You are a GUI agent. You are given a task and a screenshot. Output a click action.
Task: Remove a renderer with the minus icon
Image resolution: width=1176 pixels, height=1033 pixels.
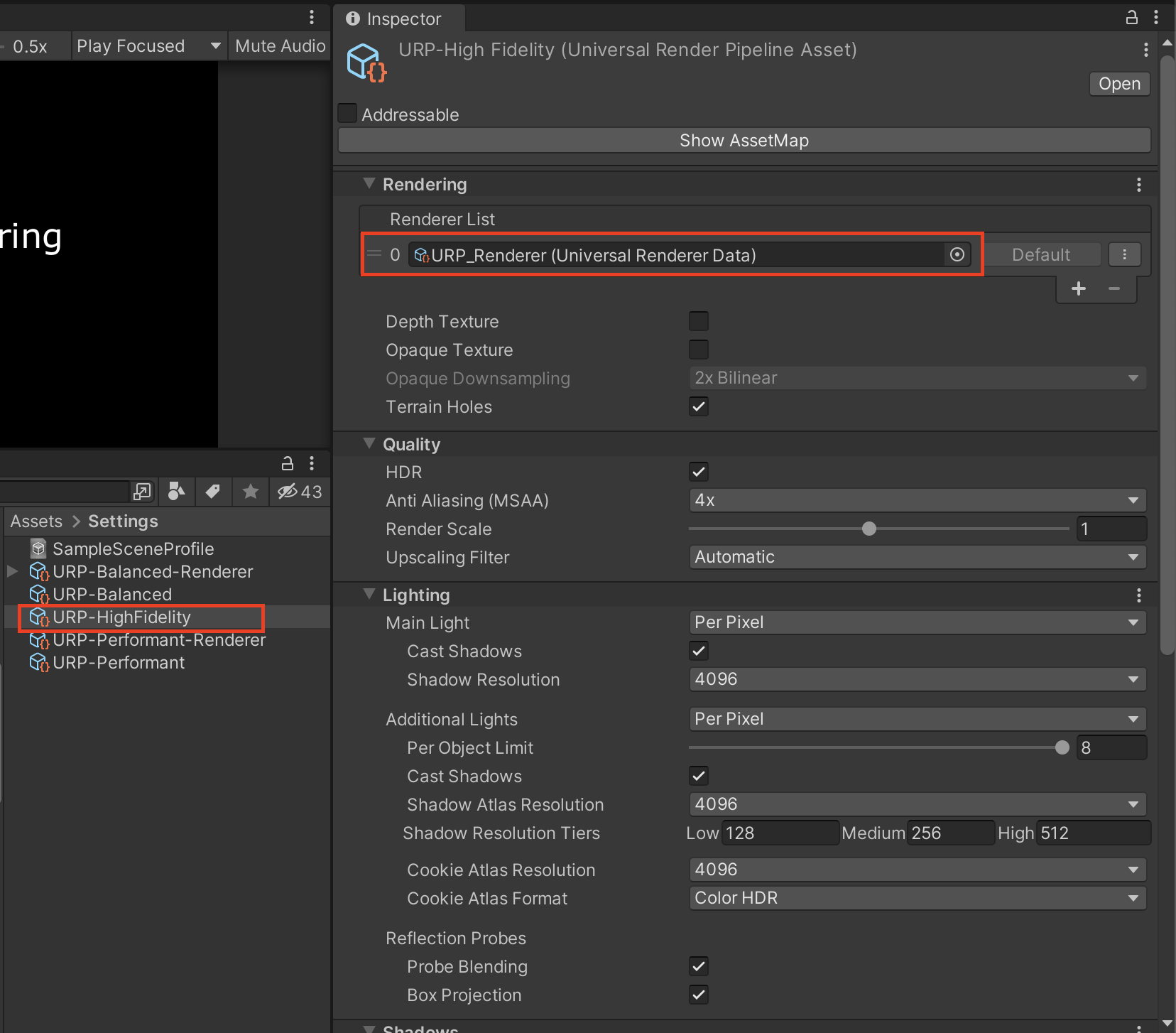tap(1114, 288)
